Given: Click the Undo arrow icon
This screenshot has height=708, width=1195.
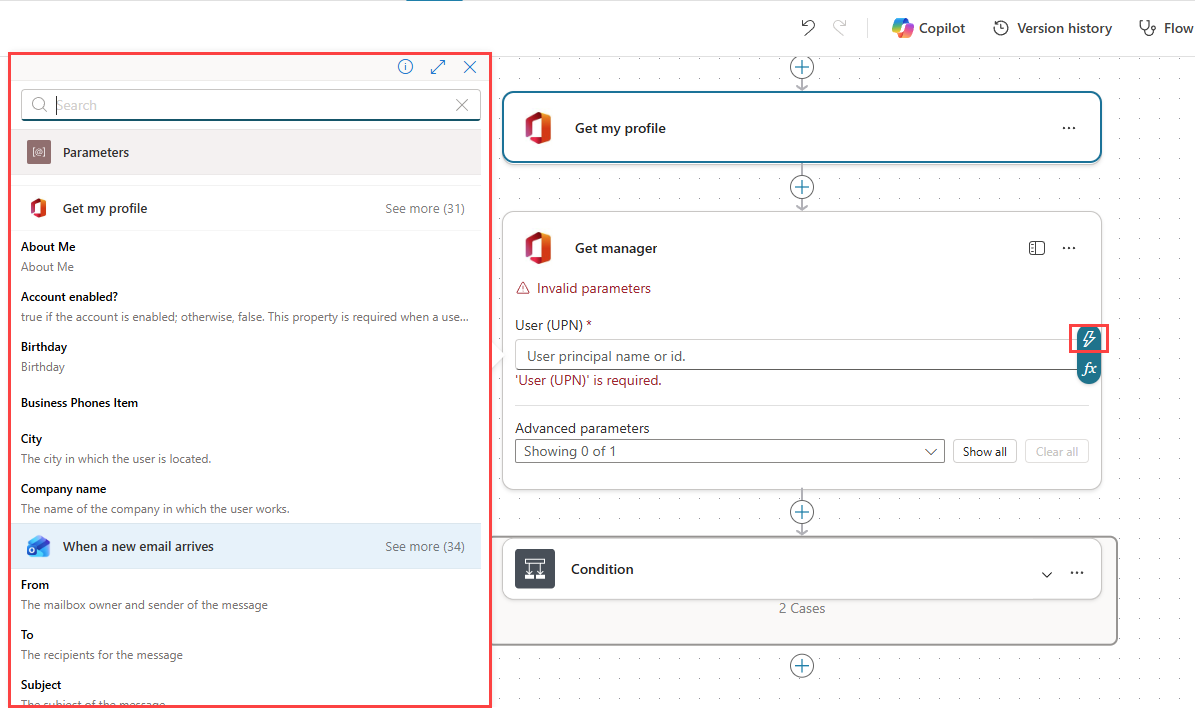Looking at the screenshot, I should [x=808, y=28].
